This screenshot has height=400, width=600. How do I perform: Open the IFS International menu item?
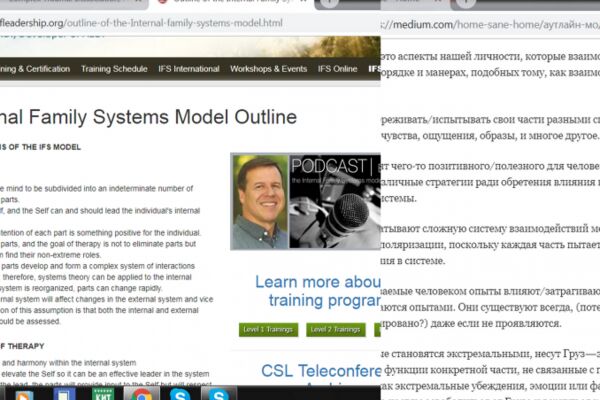pos(189,69)
